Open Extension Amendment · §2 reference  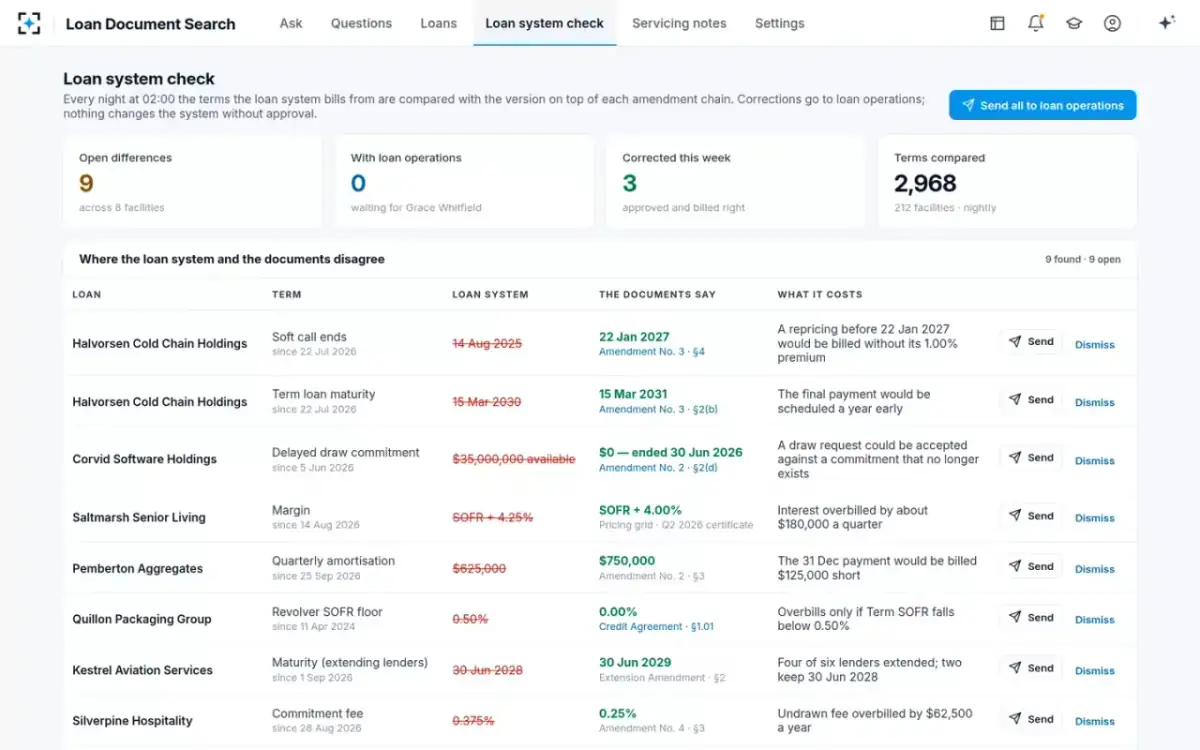pyautogui.click(x=662, y=678)
